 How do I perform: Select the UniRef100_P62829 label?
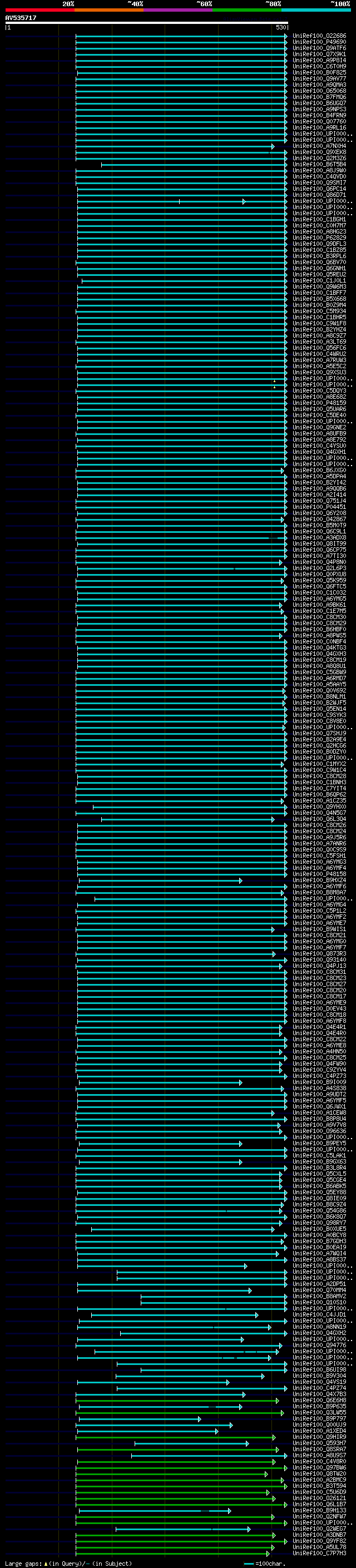(x=319, y=238)
